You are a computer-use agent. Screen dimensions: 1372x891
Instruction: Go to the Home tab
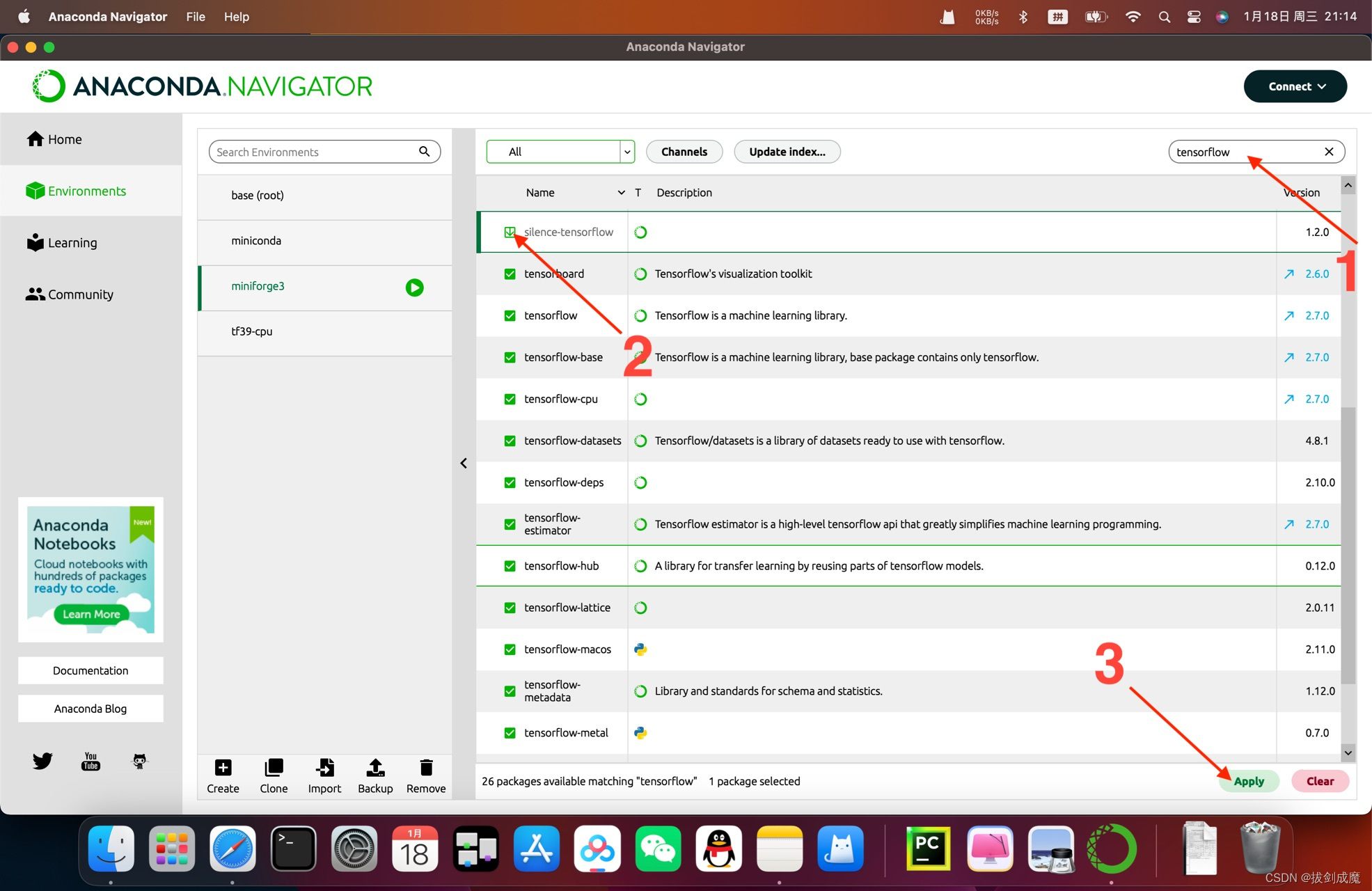91,139
